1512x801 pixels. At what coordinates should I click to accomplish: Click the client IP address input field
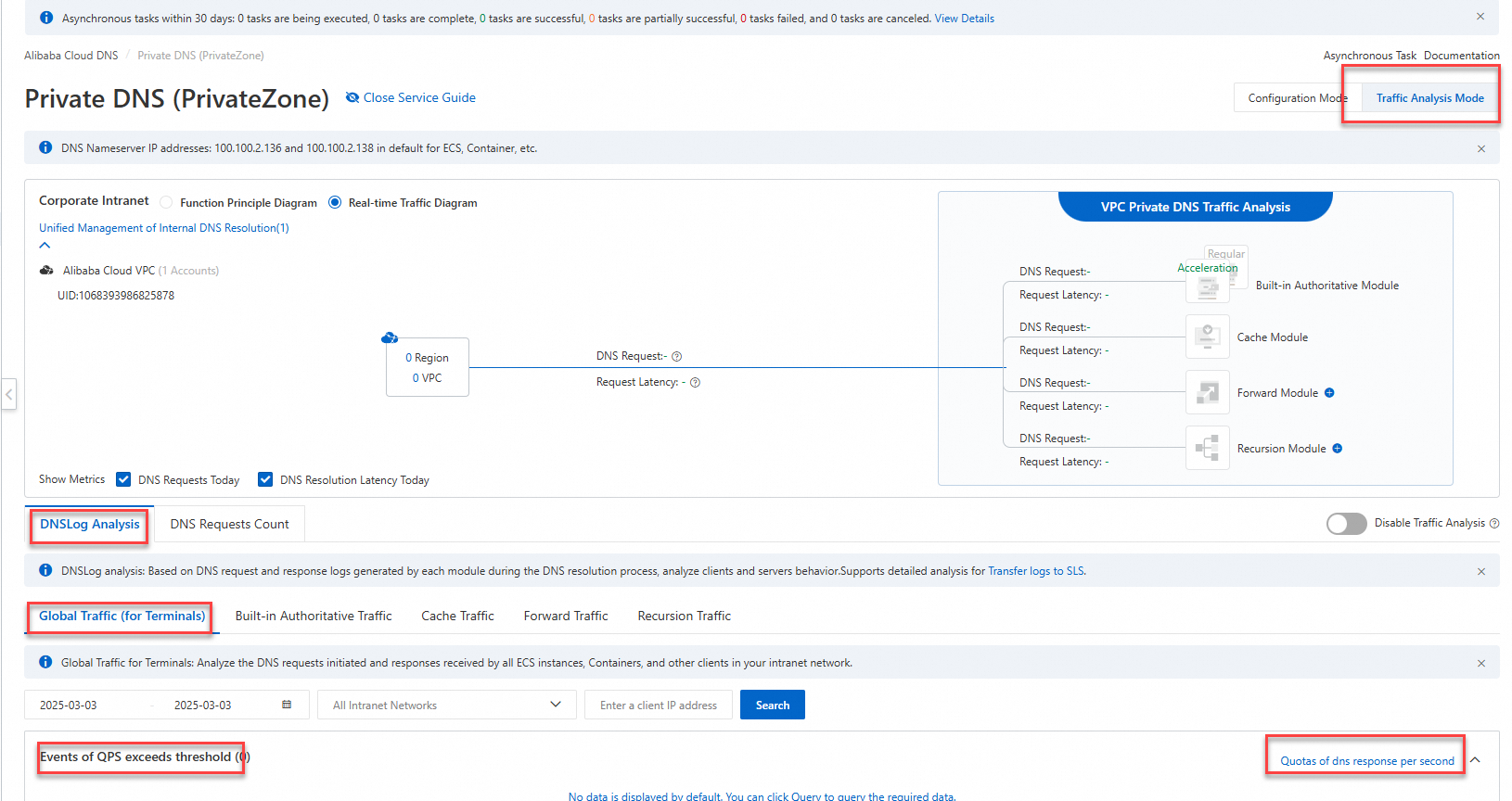pos(659,705)
